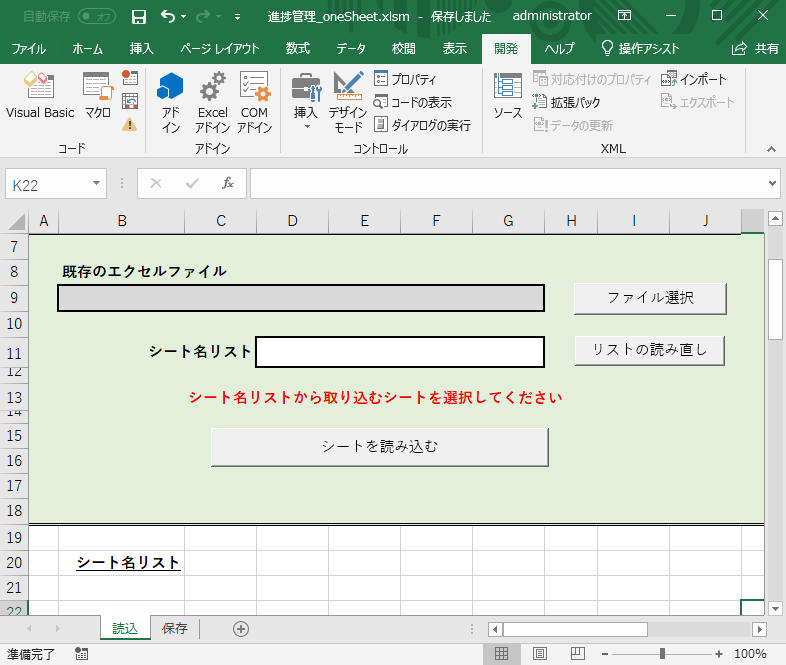786x665 pixels.
Task: Switch to Page Layout view icon
Action: pos(540,653)
